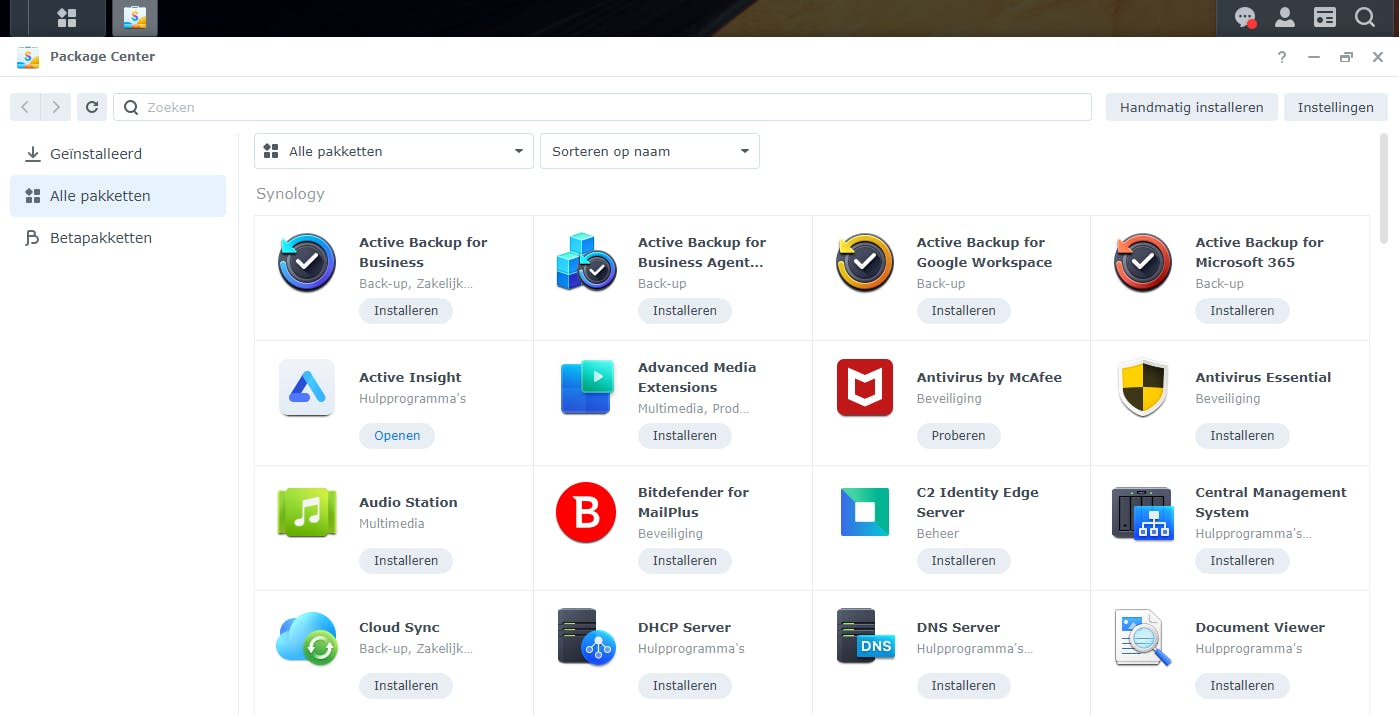Select Package Center icon in taskbar

(135, 17)
